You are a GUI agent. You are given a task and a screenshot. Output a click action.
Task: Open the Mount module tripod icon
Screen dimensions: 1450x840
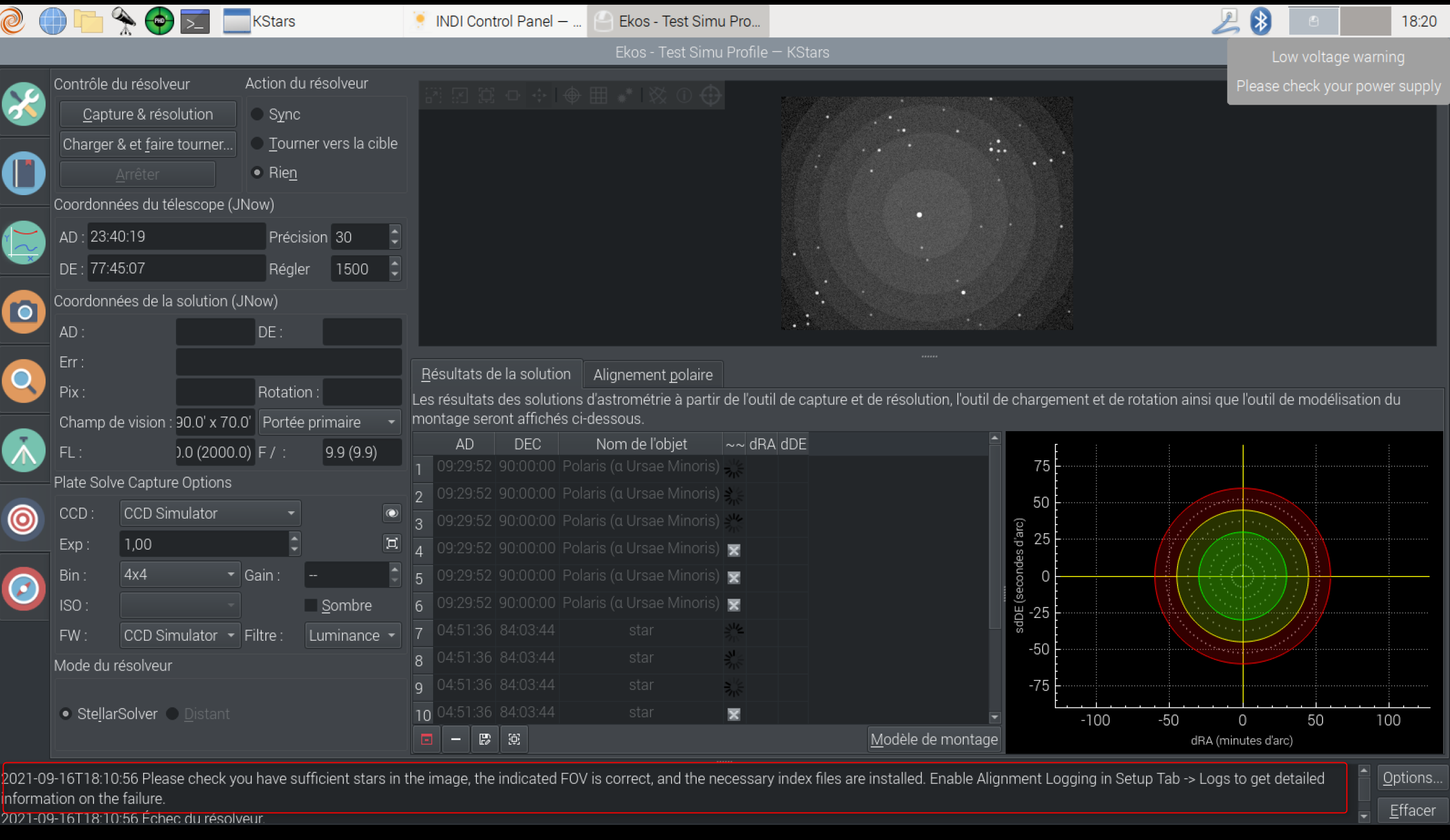(x=23, y=450)
